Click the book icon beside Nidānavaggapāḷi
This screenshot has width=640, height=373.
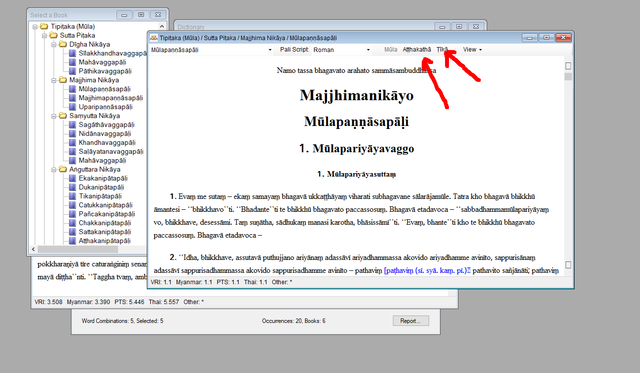click(x=72, y=134)
